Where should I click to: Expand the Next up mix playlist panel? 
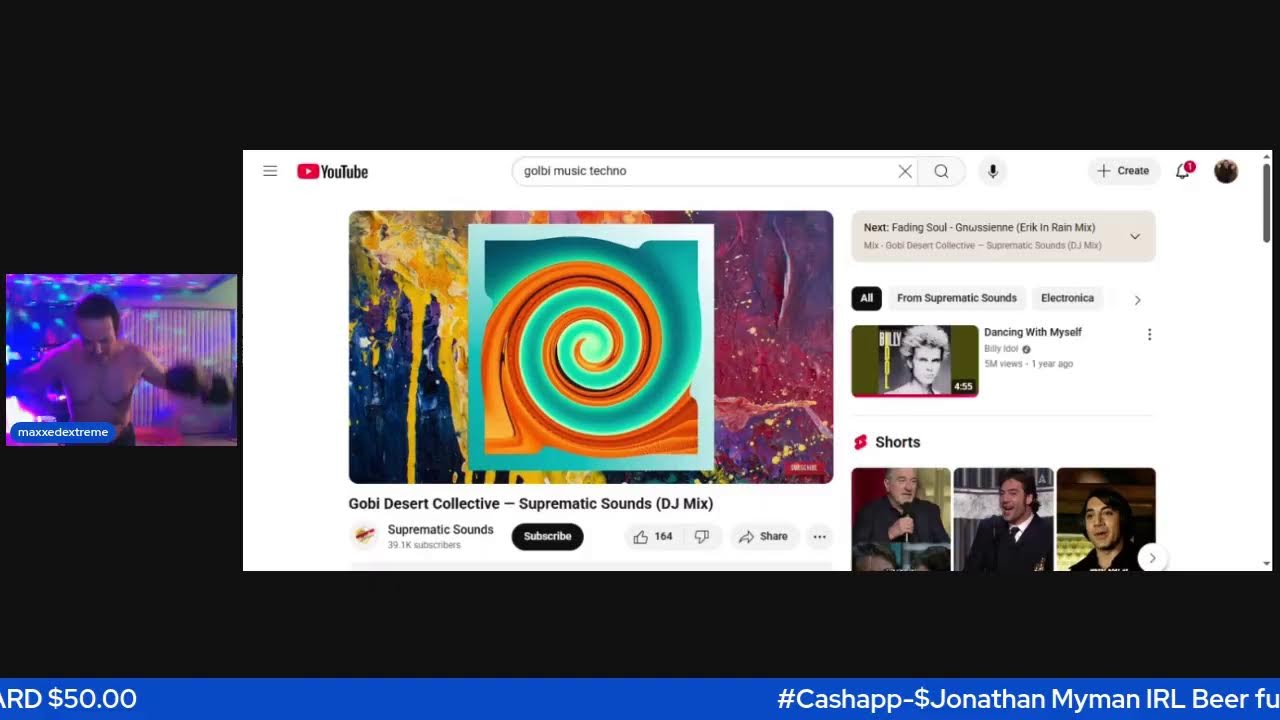[x=1135, y=236]
